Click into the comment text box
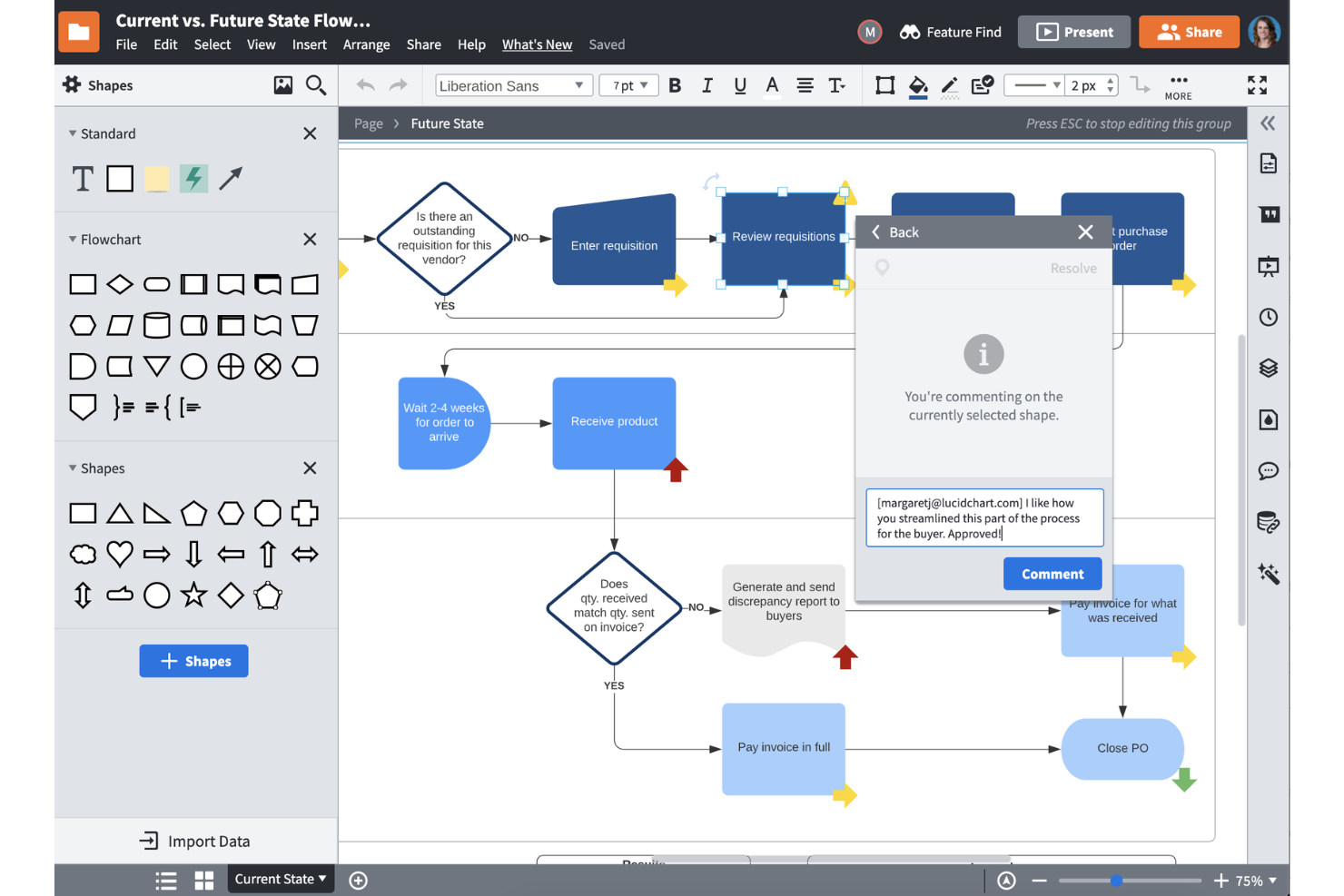The image size is (1344, 896). (x=984, y=517)
